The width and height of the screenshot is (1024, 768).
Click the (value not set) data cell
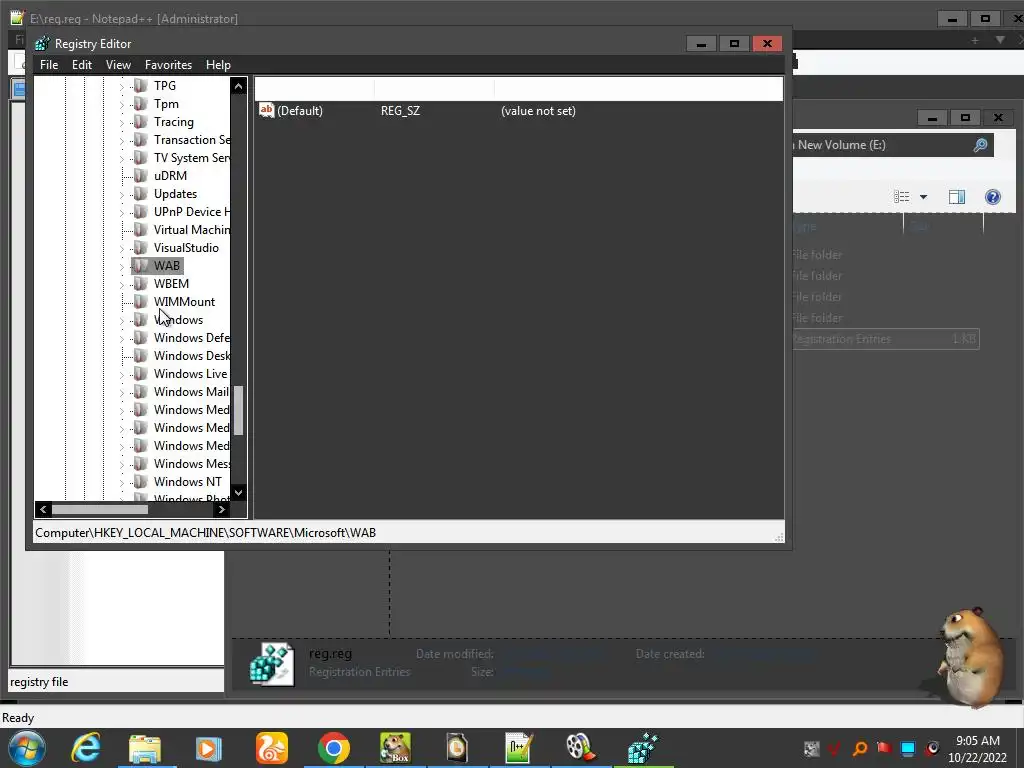[538, 111]
